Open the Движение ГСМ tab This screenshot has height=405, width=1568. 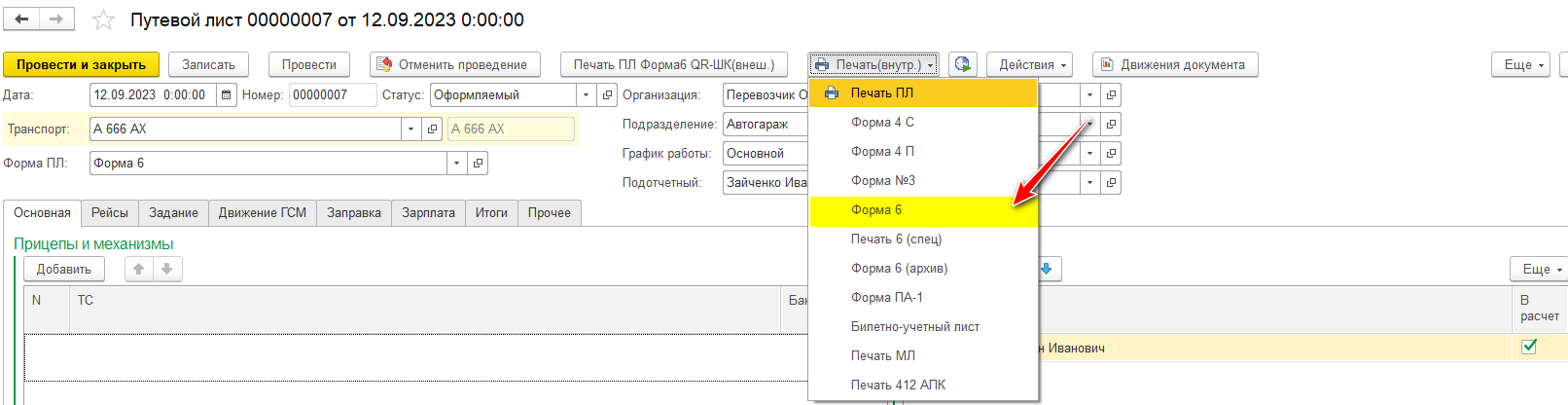pos(262,212)
